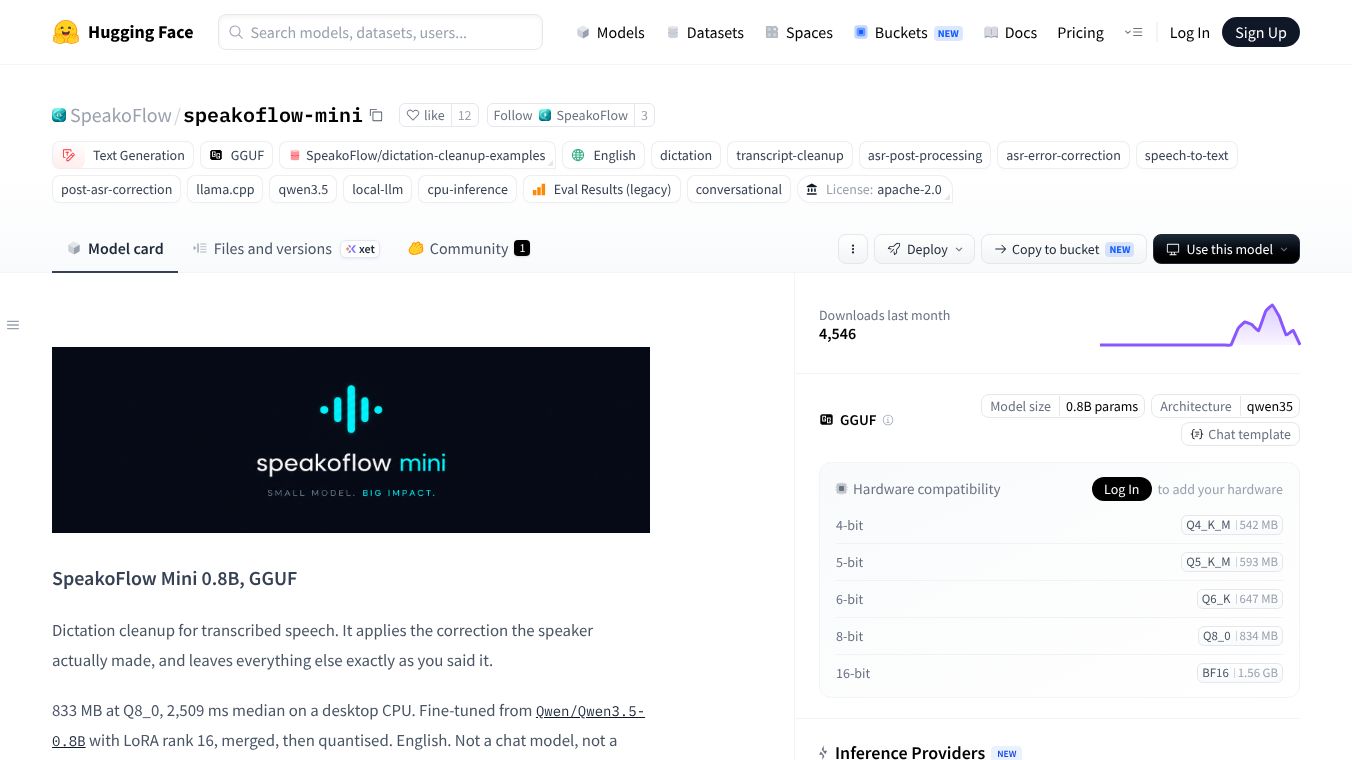Select the asr-error-correction tag
Image resolution: width=1352 pixels, height=760 pixels.
(1063, 155)
